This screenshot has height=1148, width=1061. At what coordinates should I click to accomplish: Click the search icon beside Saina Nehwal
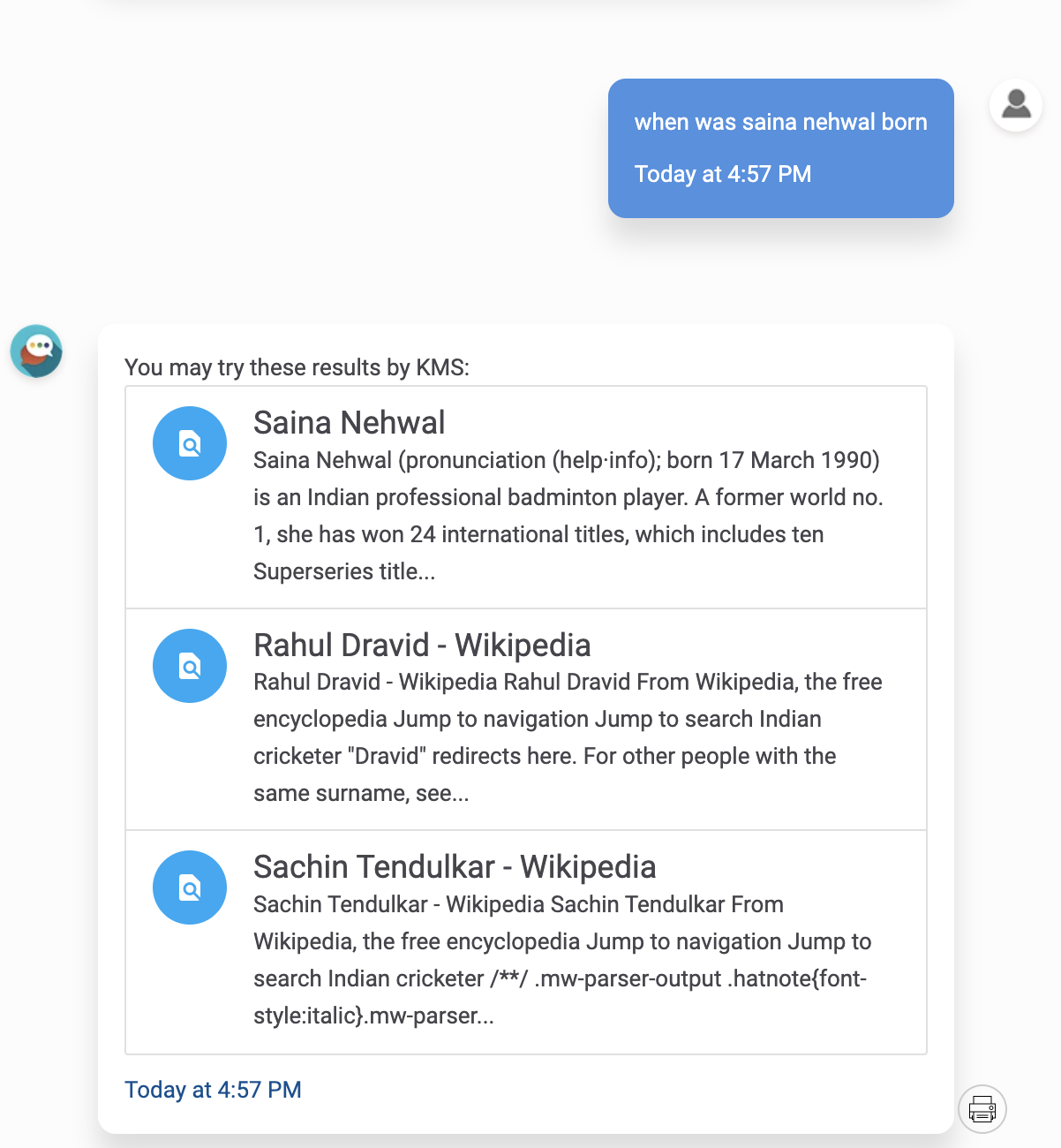click(190, 443)
